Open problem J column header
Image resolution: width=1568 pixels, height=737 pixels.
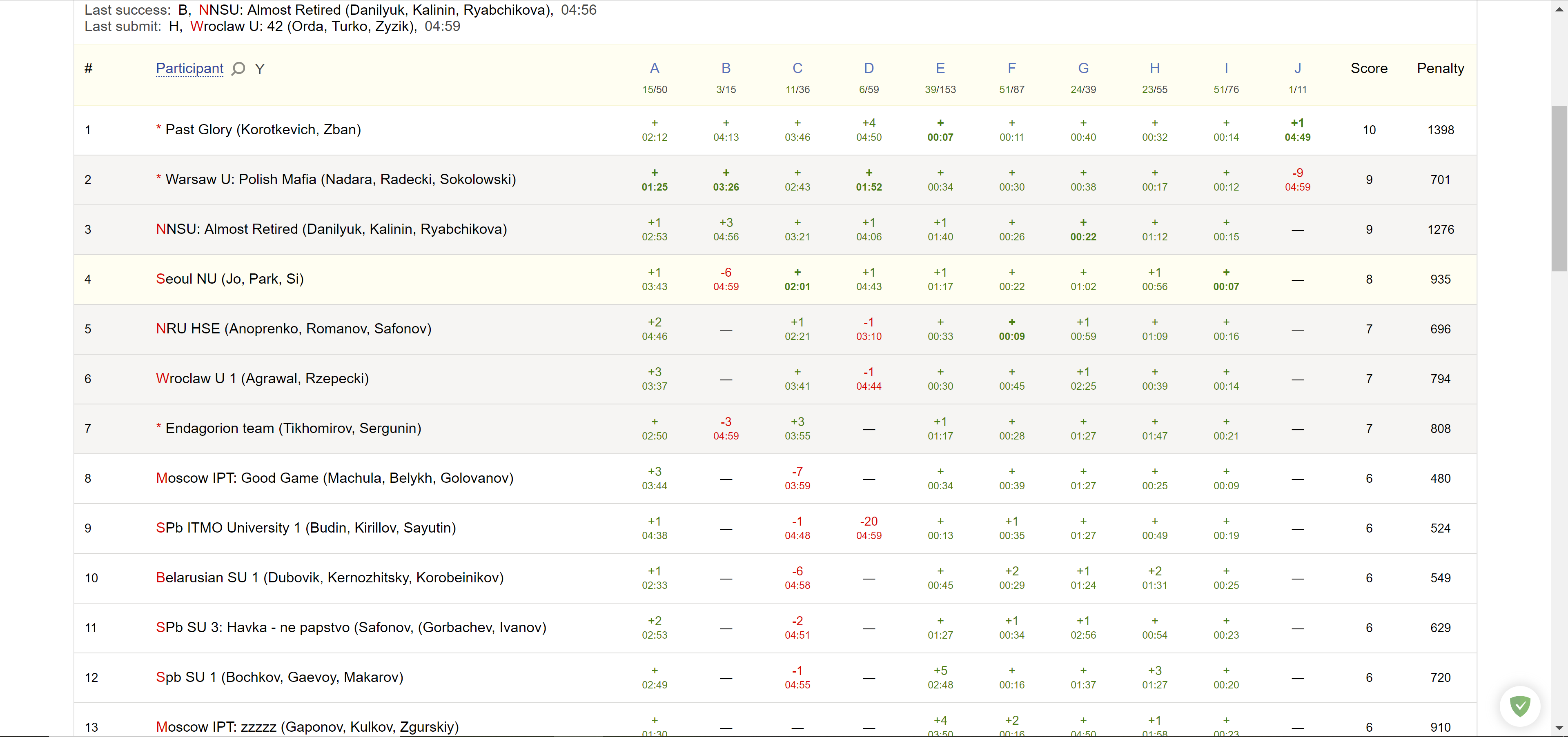click(x=1297, y=68)
